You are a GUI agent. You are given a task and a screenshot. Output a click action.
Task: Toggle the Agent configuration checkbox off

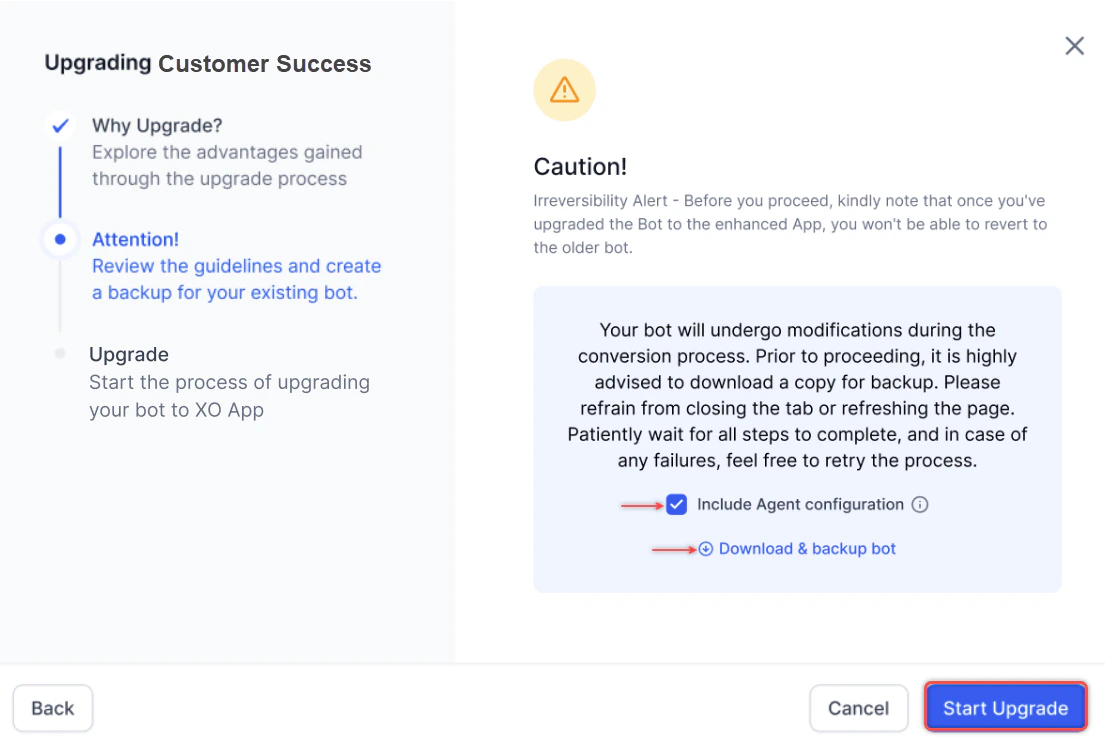coord(677,504)
